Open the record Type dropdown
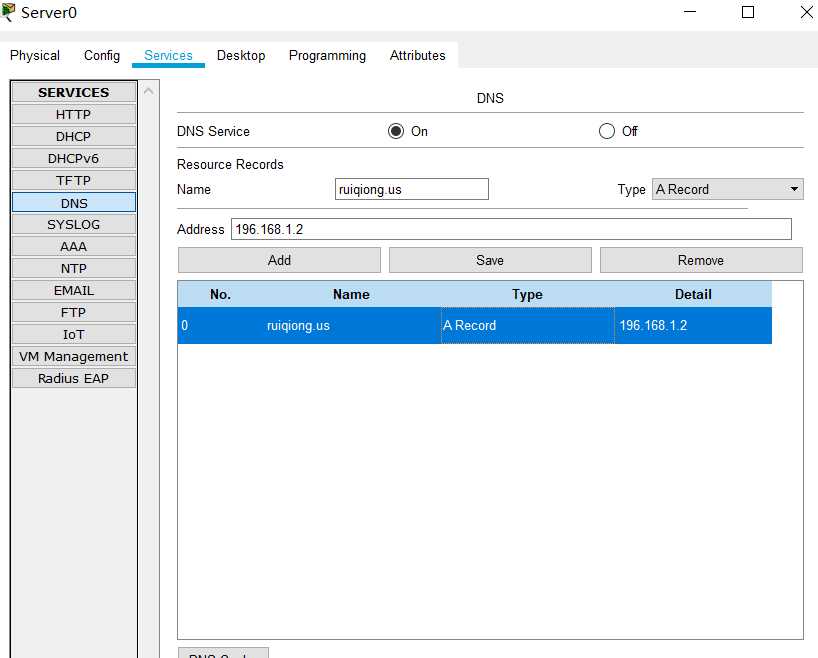818x658 pixels. click(727, 189)
